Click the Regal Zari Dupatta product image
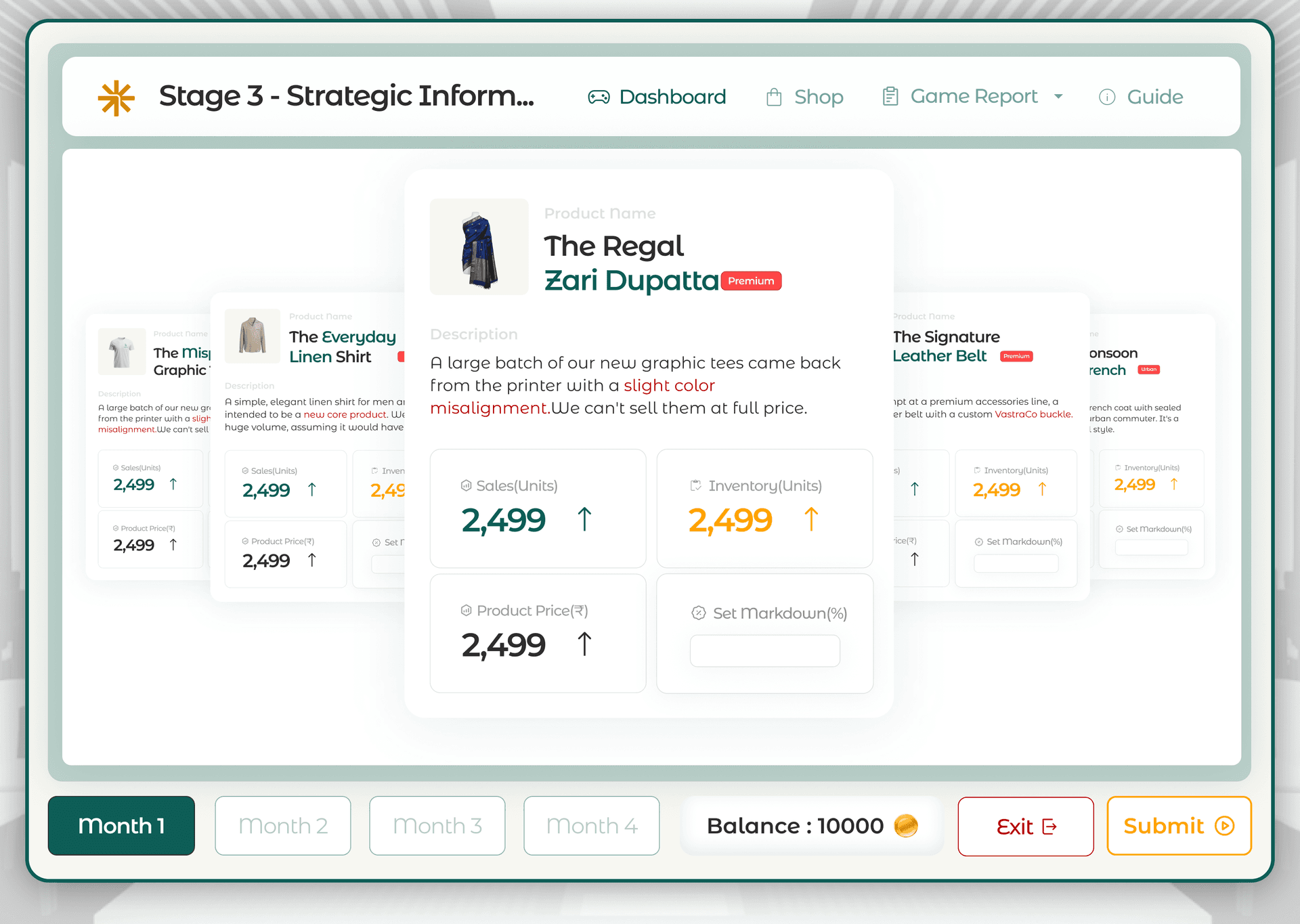This screenshot has width=1300, height=924. coord(479,247)
